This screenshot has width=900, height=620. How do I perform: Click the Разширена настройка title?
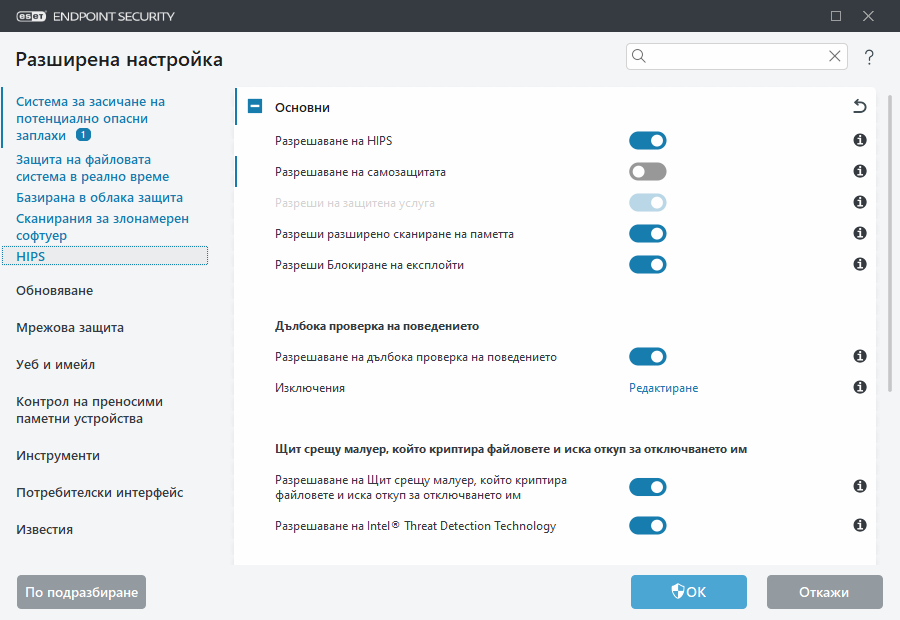coord(119,60)
